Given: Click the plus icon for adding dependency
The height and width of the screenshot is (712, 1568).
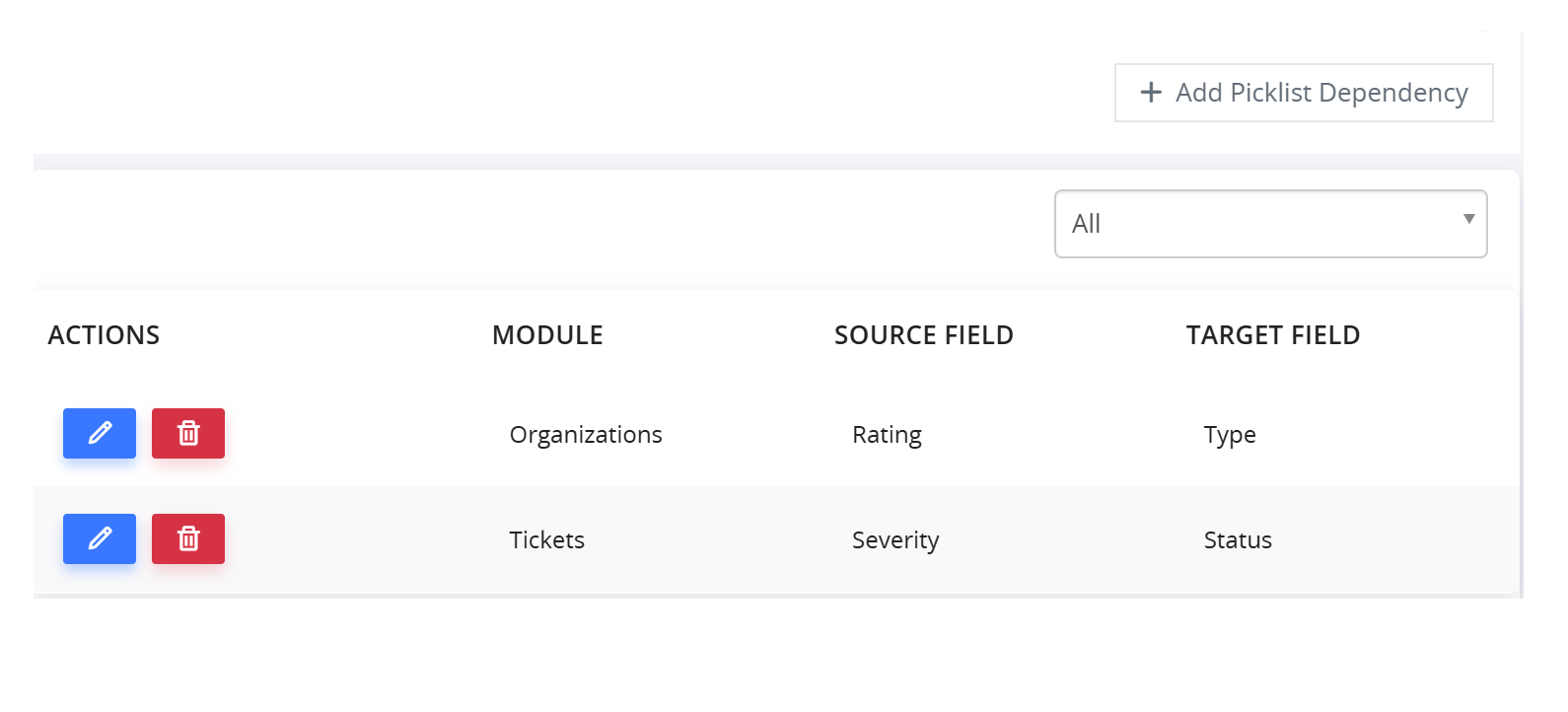Looking at the screenshot, I should [1151, 93].
